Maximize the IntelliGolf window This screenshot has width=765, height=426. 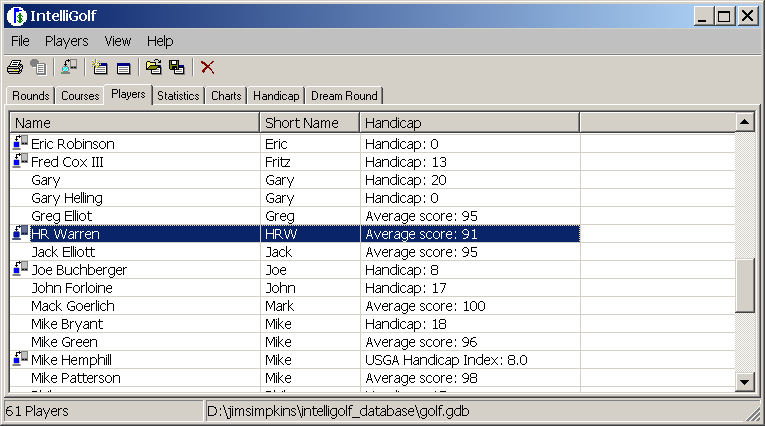click(725, 16)
